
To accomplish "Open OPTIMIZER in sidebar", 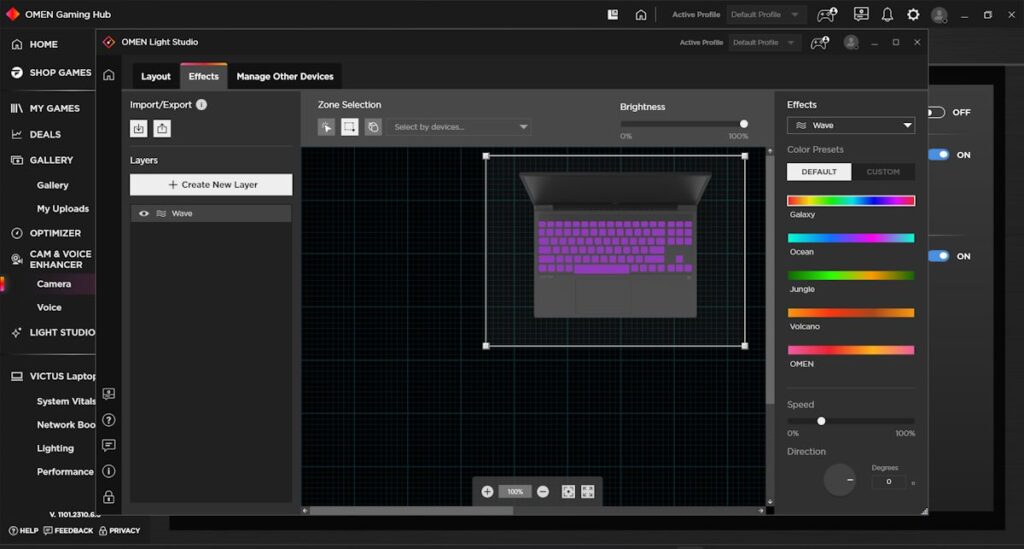I will click(x=55, y=233).
